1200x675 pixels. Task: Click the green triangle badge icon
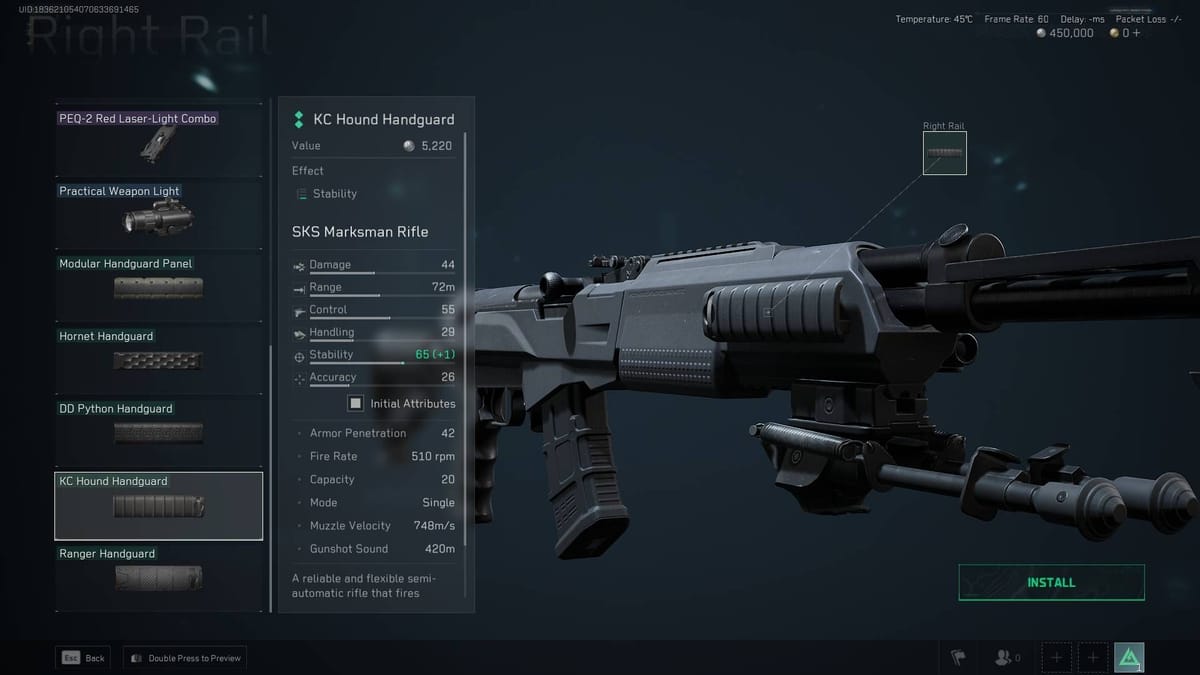pyautogui.click(x=1128, y=657)
